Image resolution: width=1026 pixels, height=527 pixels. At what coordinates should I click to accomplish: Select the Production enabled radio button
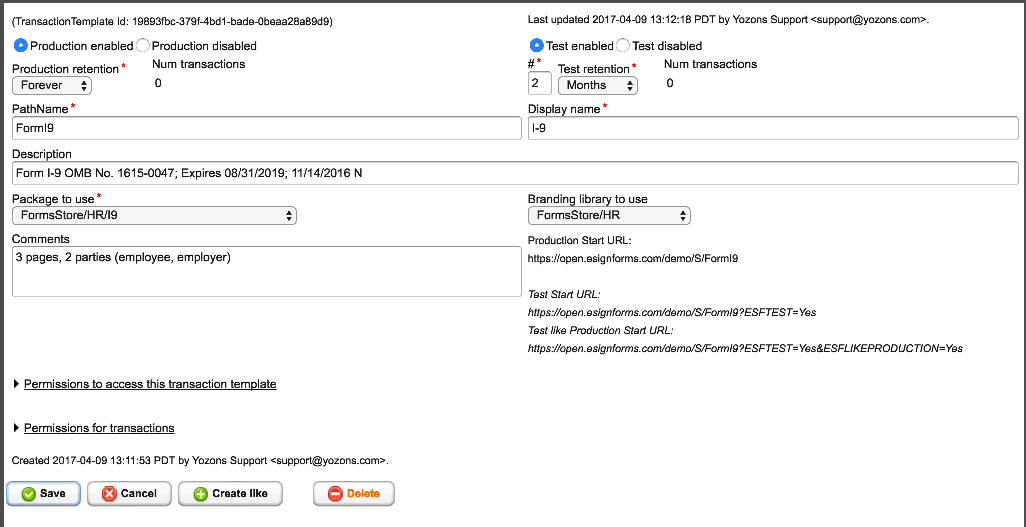pos(20,46)
